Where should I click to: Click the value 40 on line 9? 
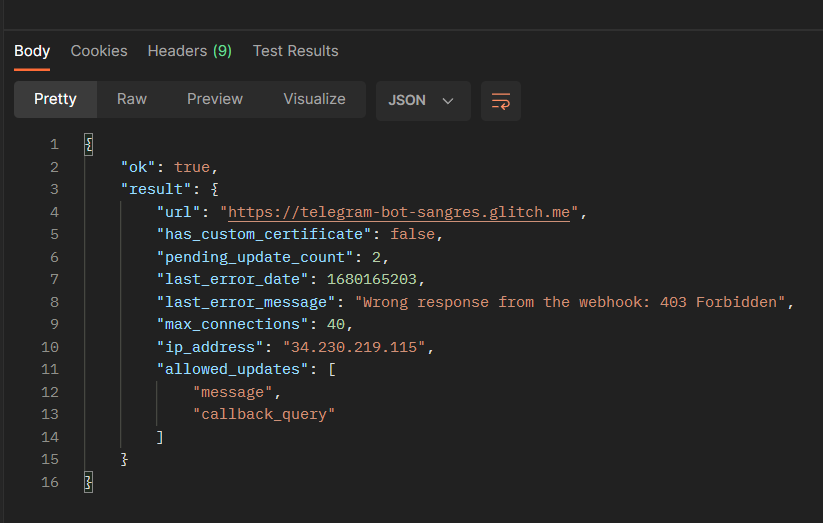coord(336,325)
